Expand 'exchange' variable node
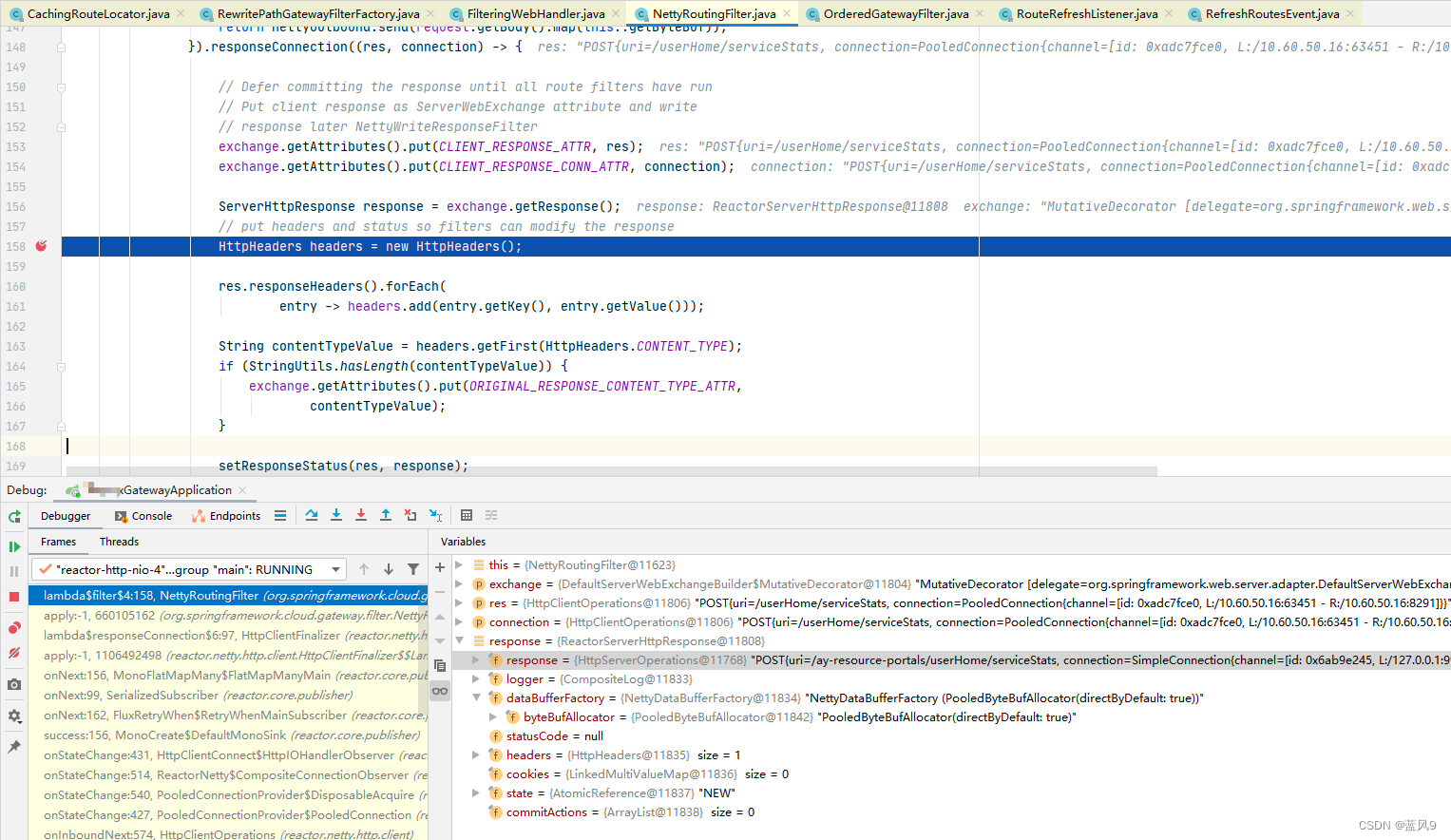Screen dimensions: 1451x840 pos(459,583)
